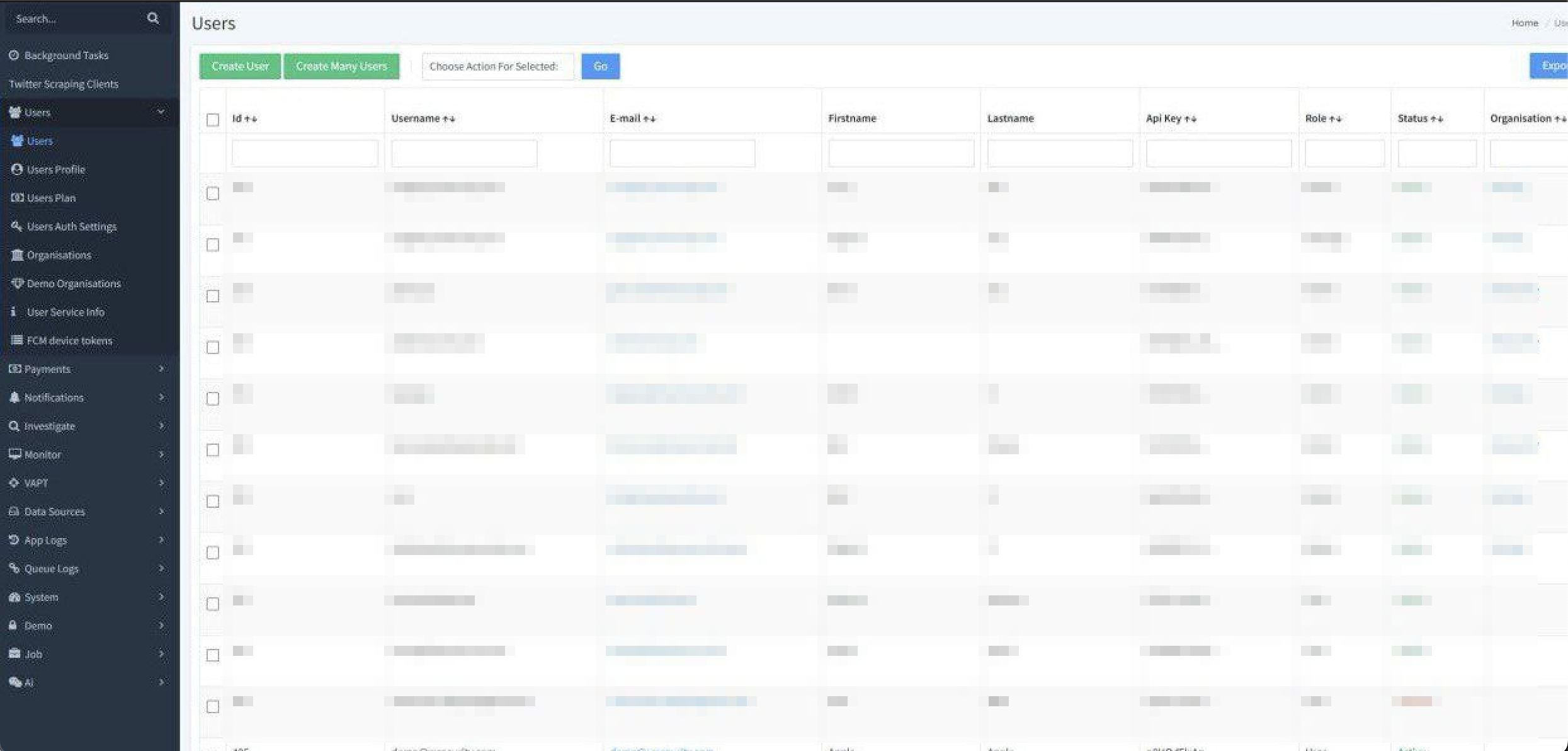Viewport: 1568px width, 751px height.
Task: Click the Create User button
Action: [x=240, y=66]
